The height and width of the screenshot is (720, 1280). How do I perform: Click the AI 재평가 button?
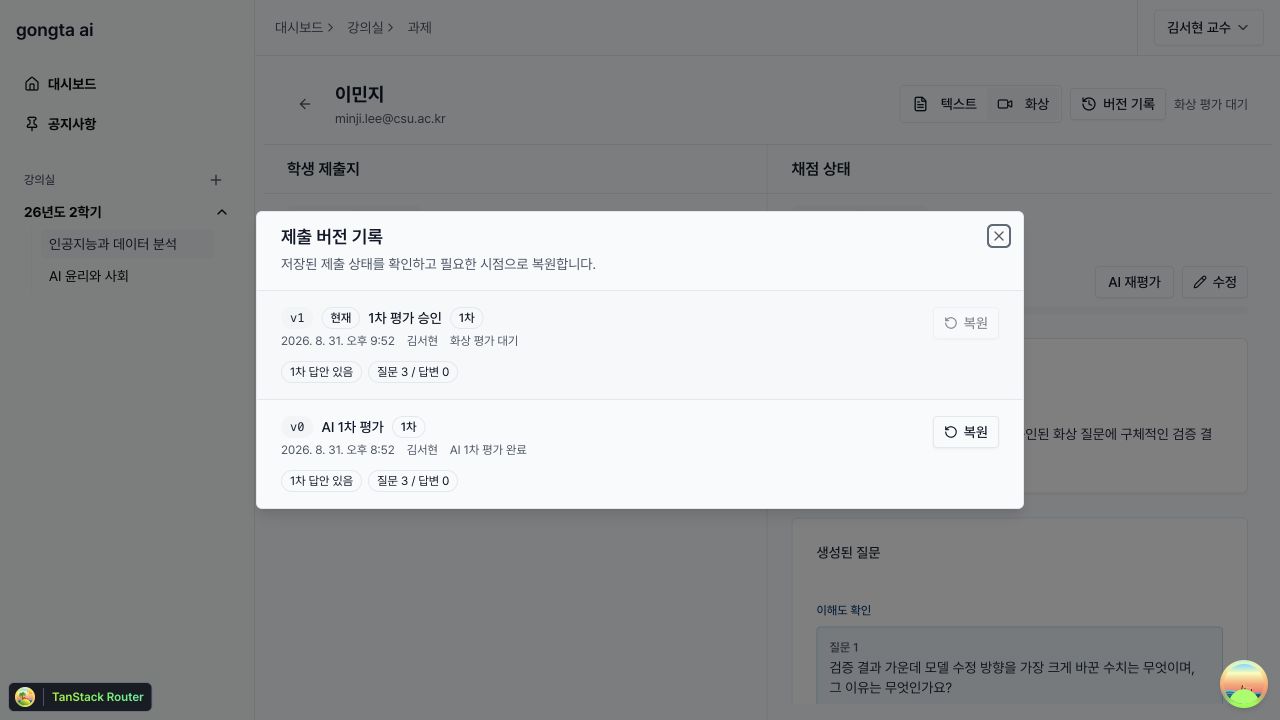click(1134, 282)
